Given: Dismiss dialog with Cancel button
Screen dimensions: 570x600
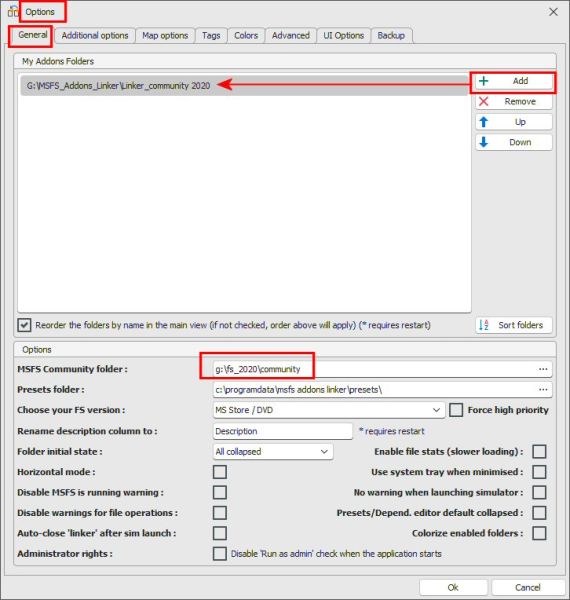Looking at the screenshot, I should [528, 587].
